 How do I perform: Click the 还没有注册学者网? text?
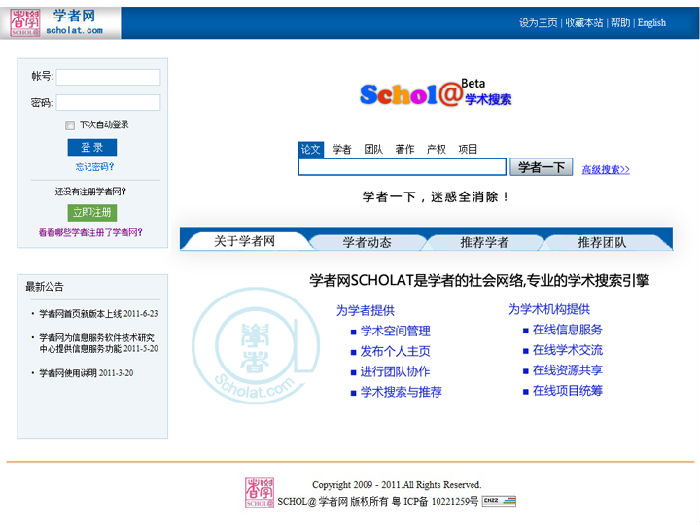90,192
